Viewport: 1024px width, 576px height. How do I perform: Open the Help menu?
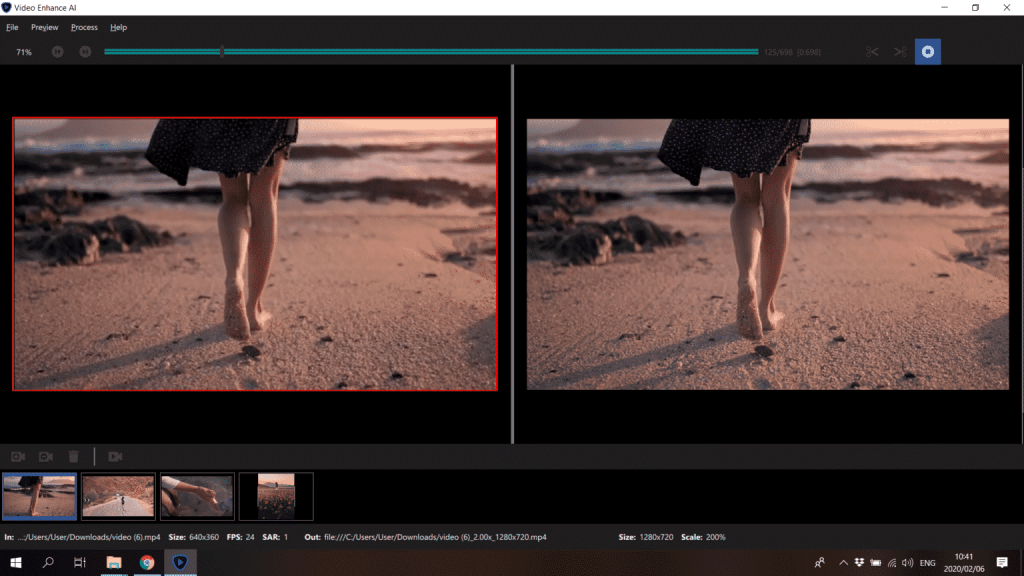118,27
